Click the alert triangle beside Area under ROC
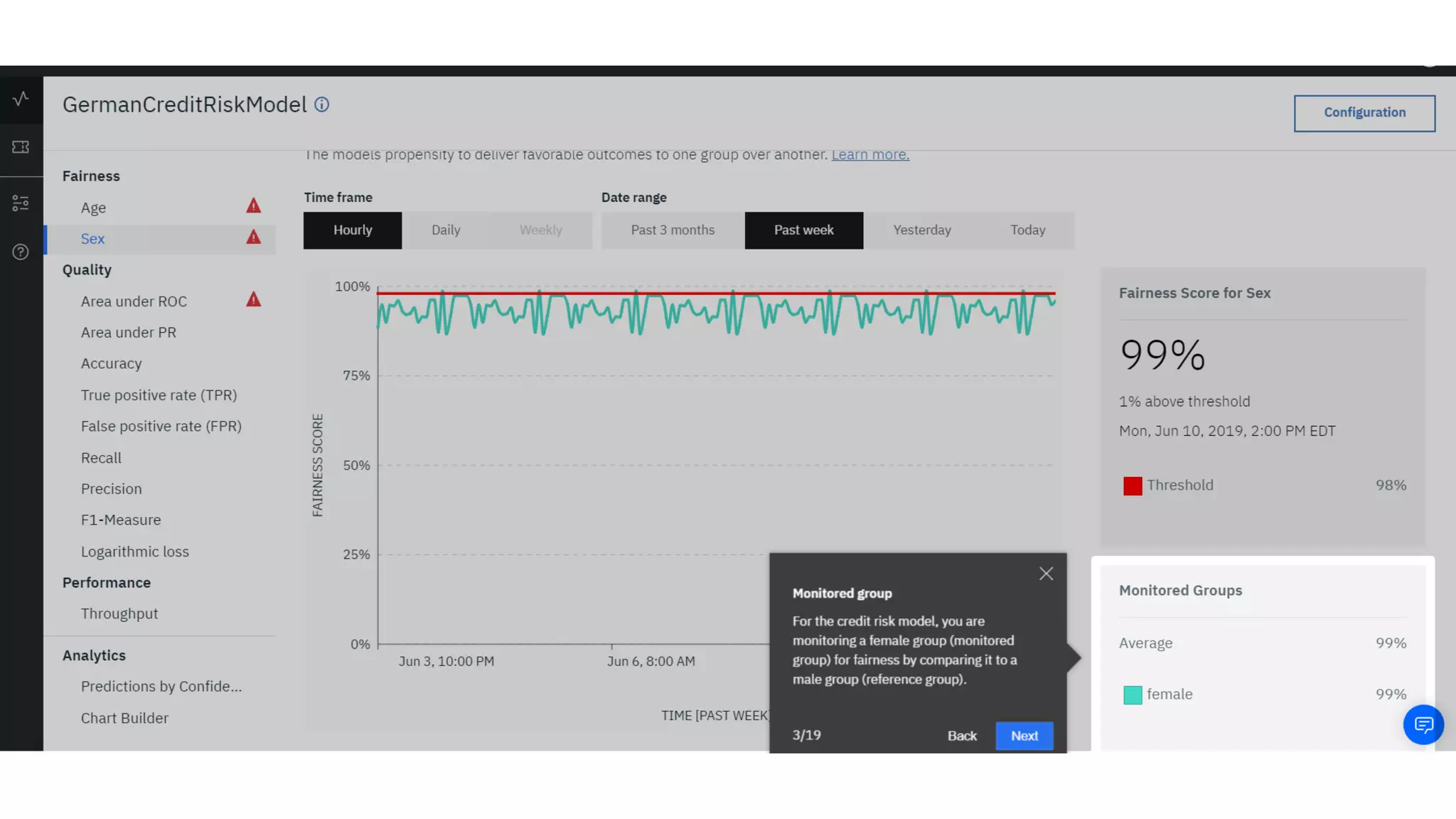 tap(254, 300)
